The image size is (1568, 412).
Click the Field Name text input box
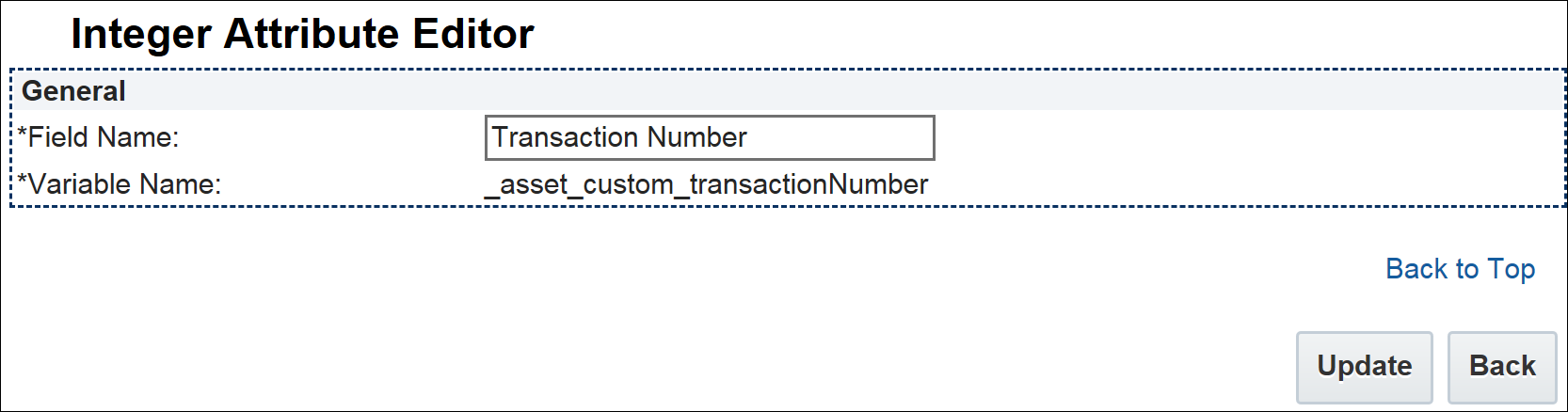pyautogui.click(x=709, y=138)
